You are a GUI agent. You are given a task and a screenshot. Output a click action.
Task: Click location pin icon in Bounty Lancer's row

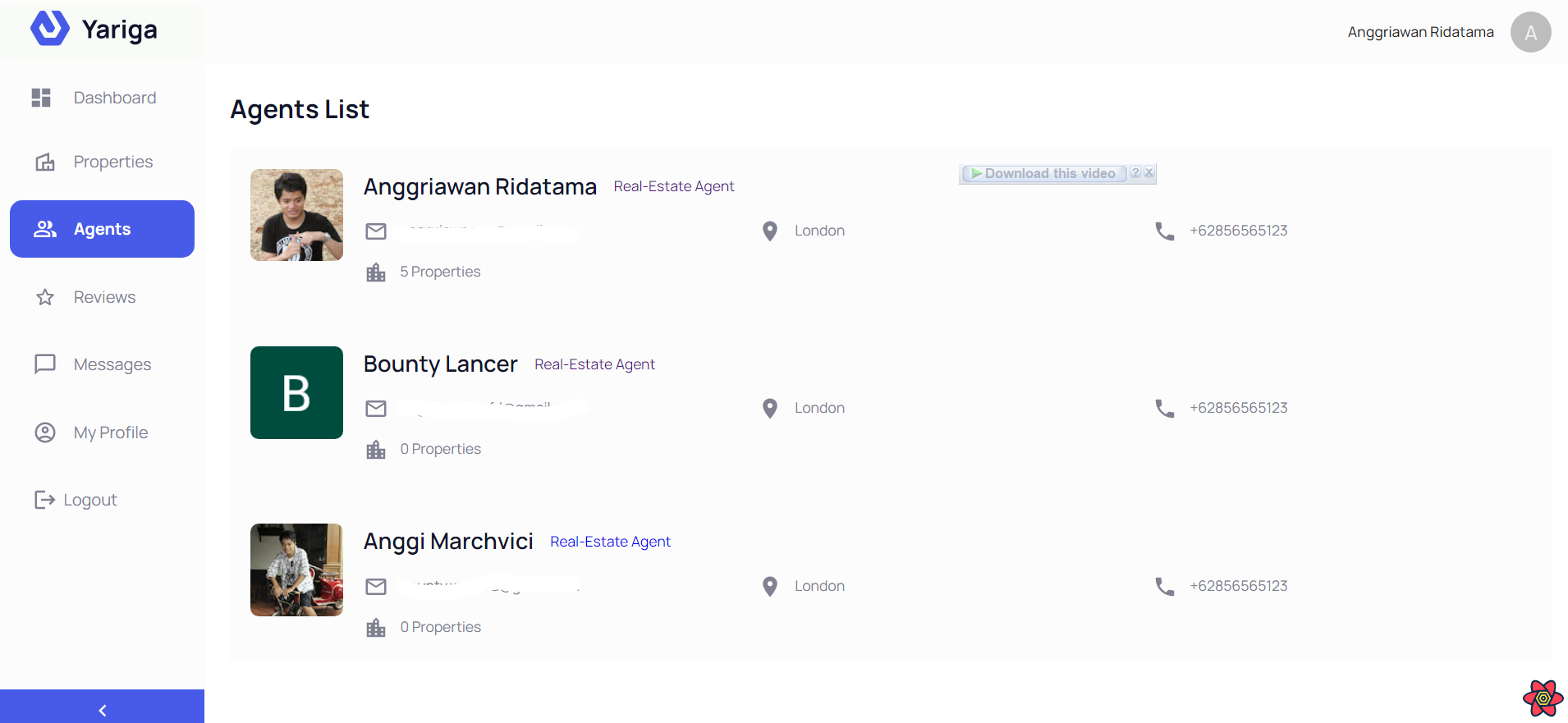[x=770, y=409]
